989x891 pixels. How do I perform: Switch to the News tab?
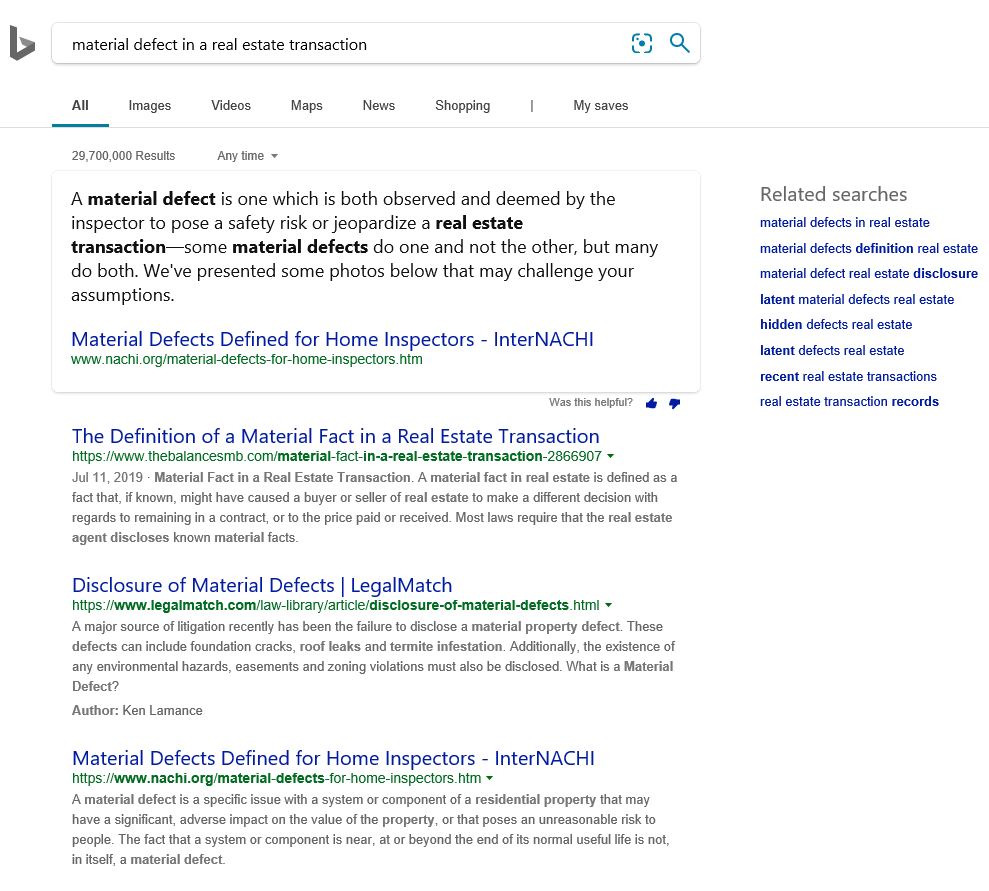coord(378,105)
